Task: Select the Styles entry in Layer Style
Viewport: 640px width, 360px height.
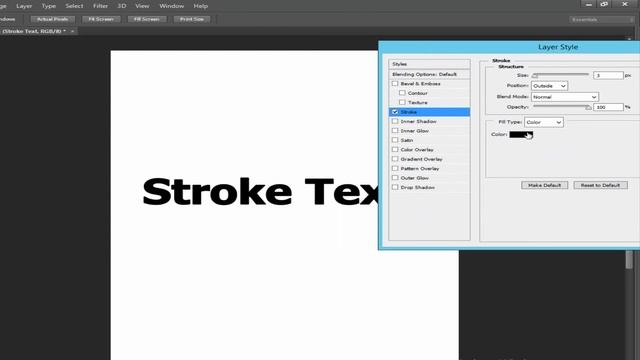Action: 429,64
